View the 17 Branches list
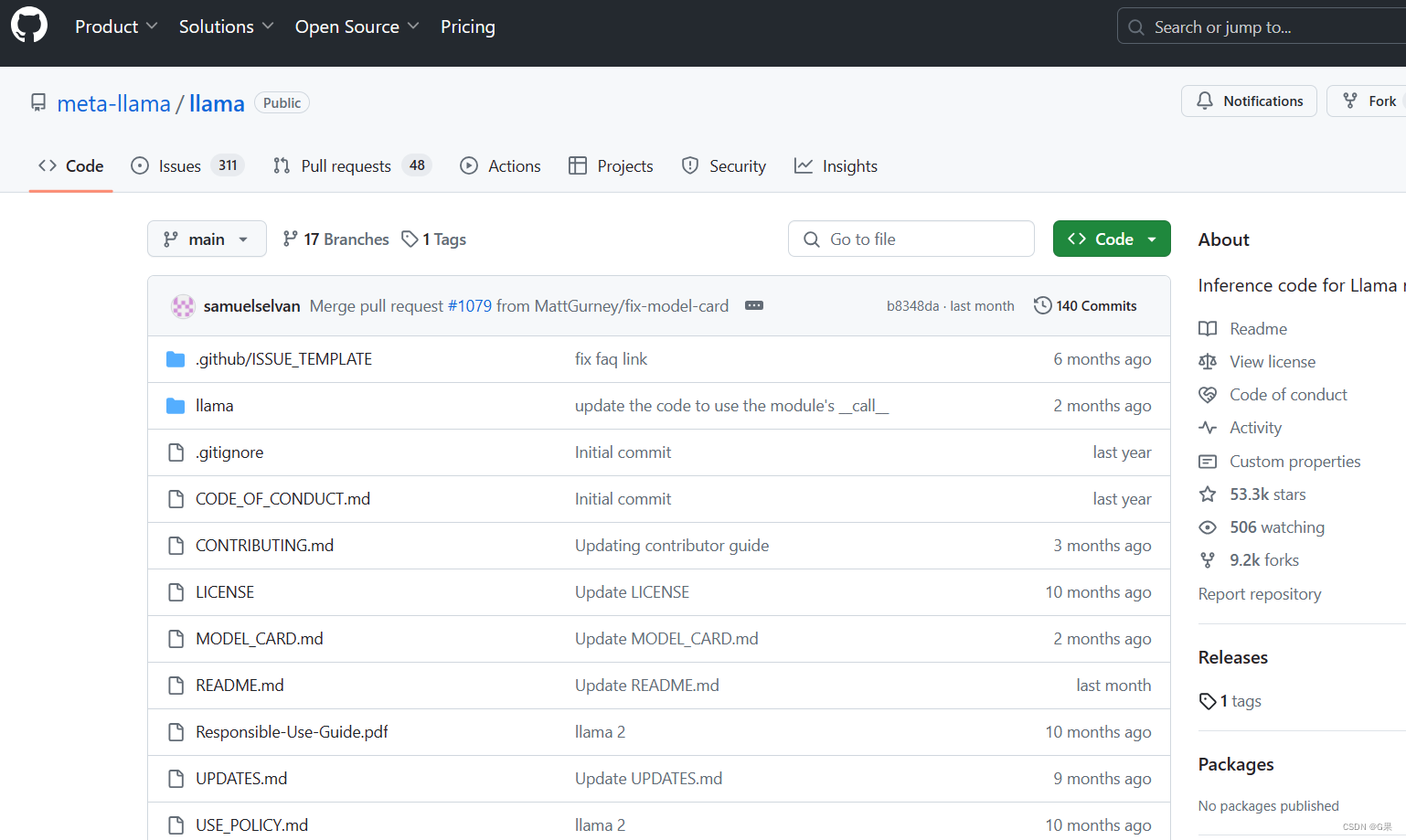Screen dimensions: 1406x840 pyautogui.click(x=336, y=239)
